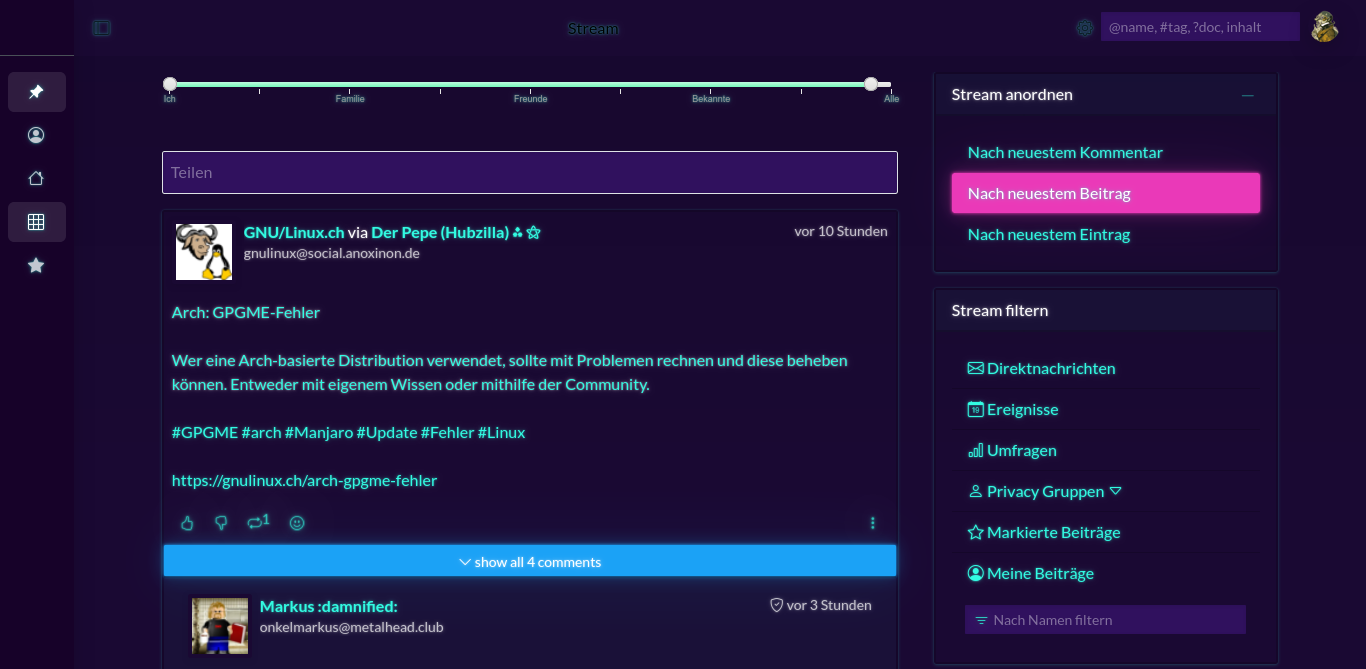Sort stream by Nach neuestem Kommentar
The image size is (1366, 669).
(x=1065, y=153)
